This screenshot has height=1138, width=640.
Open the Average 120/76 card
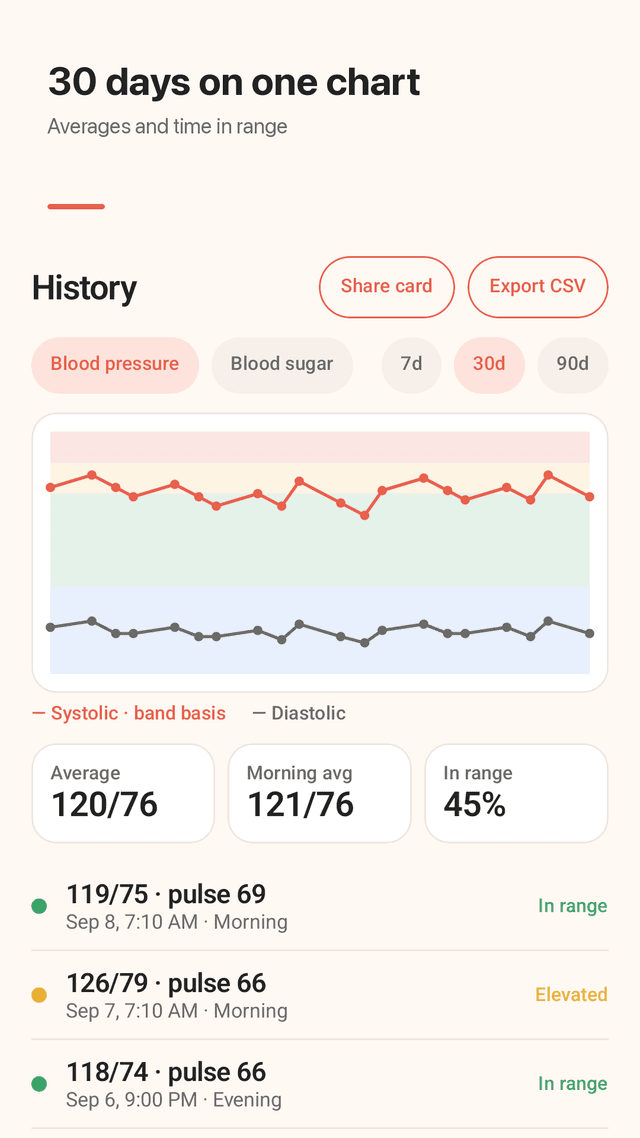coord(123,793)
